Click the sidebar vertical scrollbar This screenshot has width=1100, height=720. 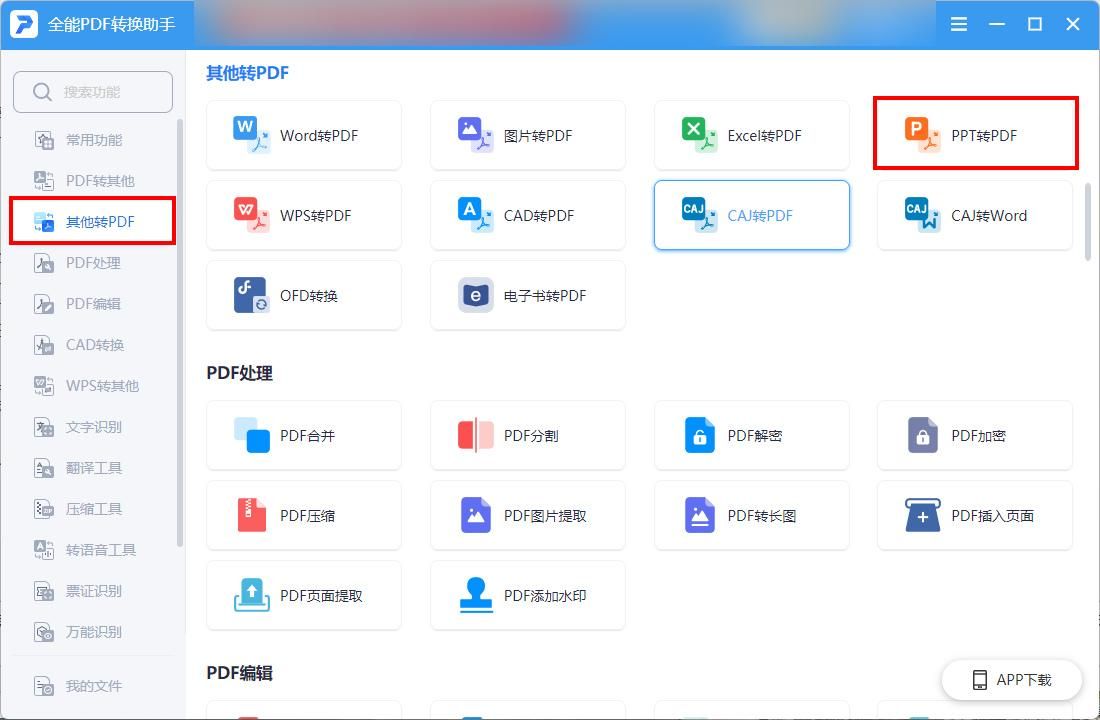[x=180, y=333]
